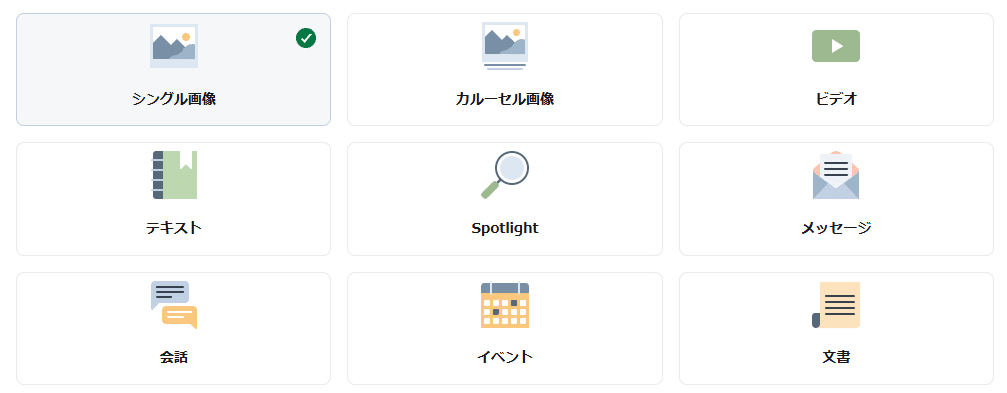Click the Spotlight magnifying glass icon

[505, 175]
